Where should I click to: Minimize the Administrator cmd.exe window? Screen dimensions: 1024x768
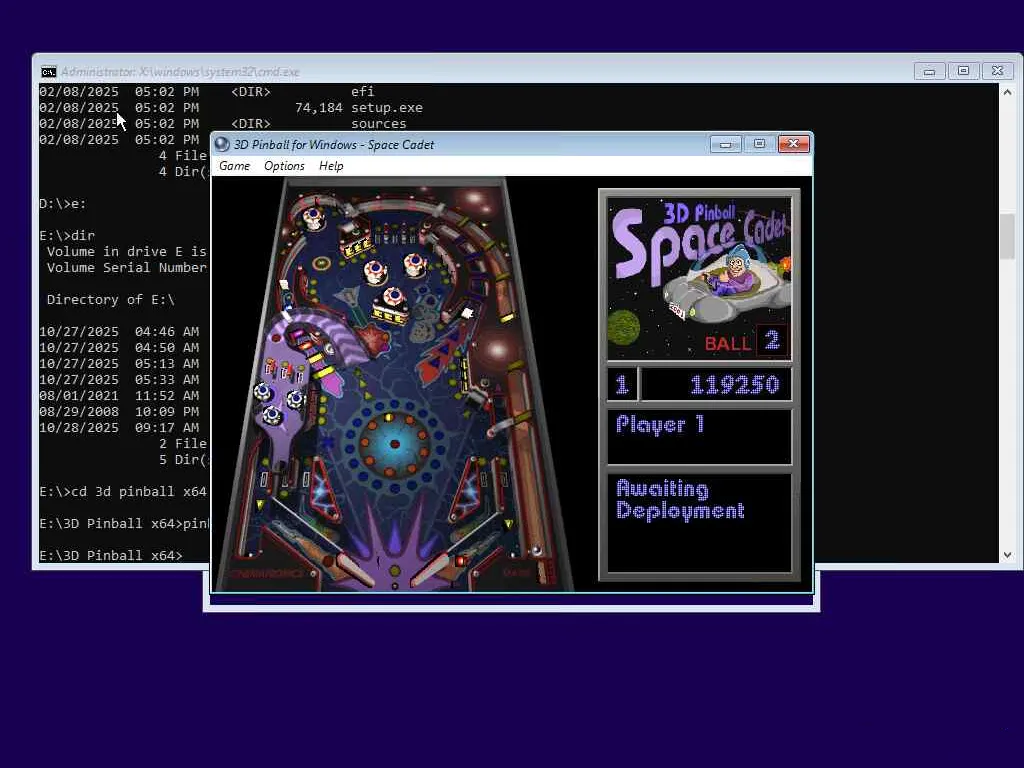929,71
